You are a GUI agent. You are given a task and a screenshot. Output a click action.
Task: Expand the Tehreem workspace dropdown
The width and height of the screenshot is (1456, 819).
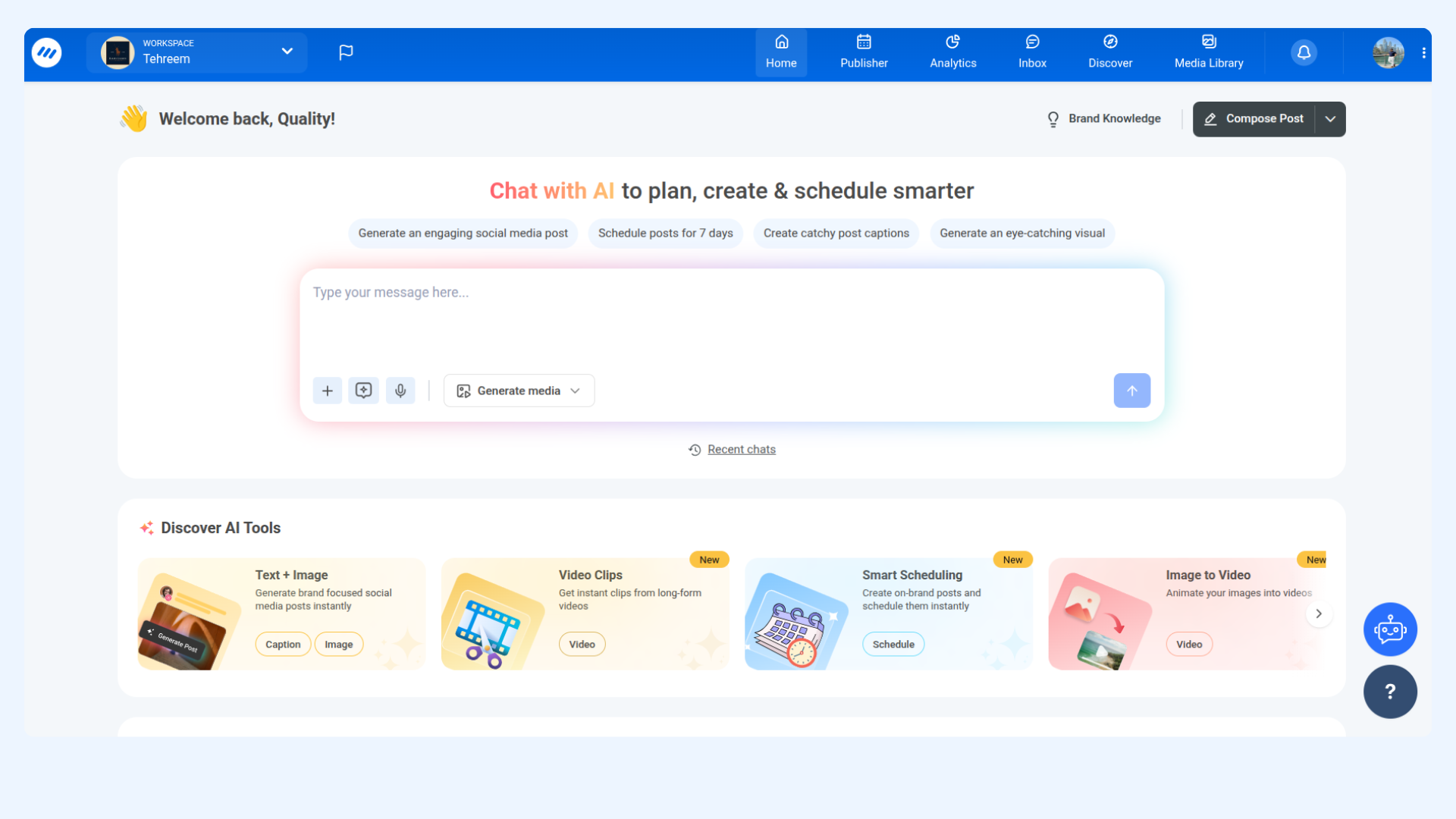point(287,52)
